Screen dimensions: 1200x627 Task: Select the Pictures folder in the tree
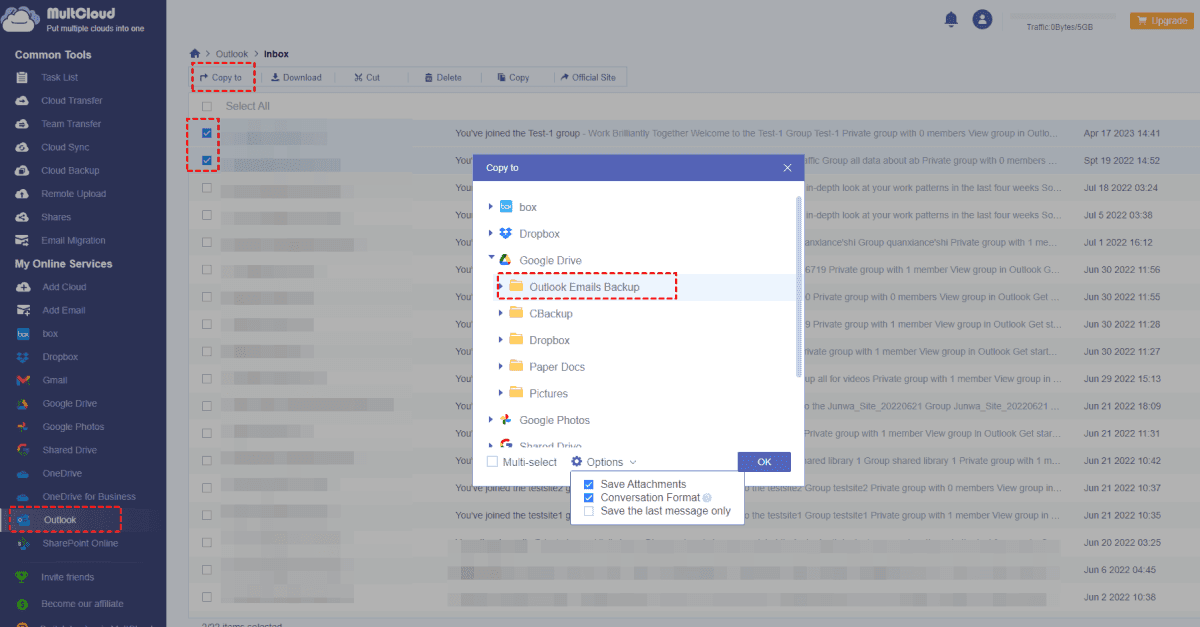click(548, 393)
